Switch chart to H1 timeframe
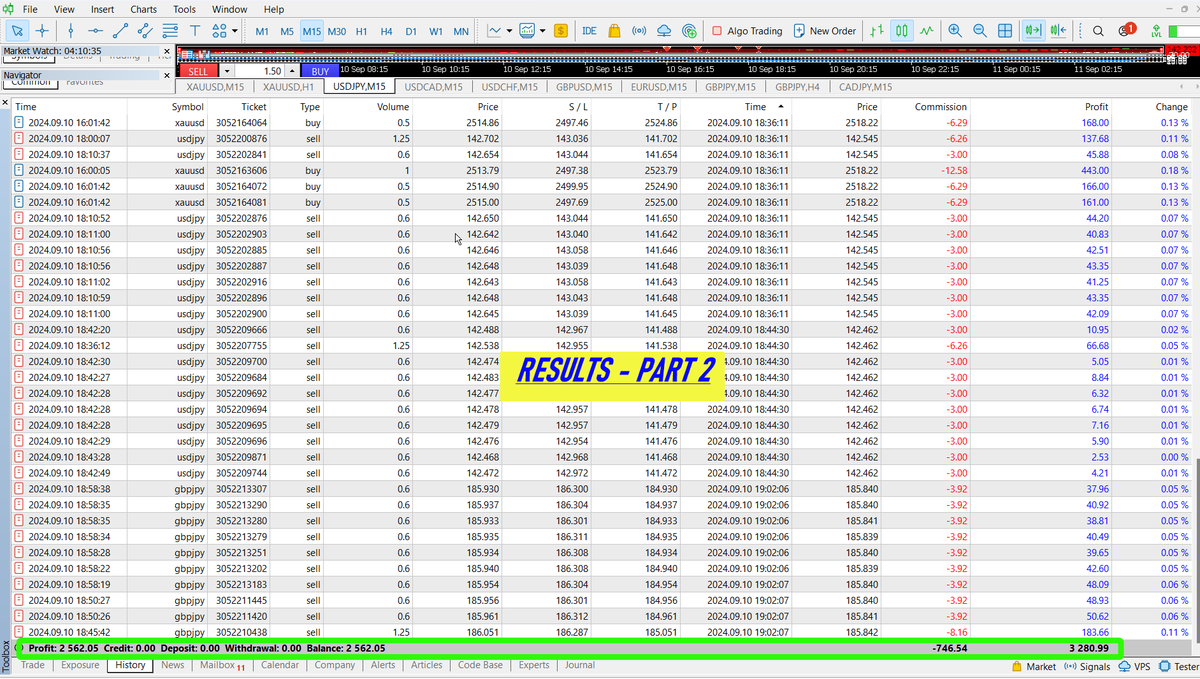 point(362,31)
